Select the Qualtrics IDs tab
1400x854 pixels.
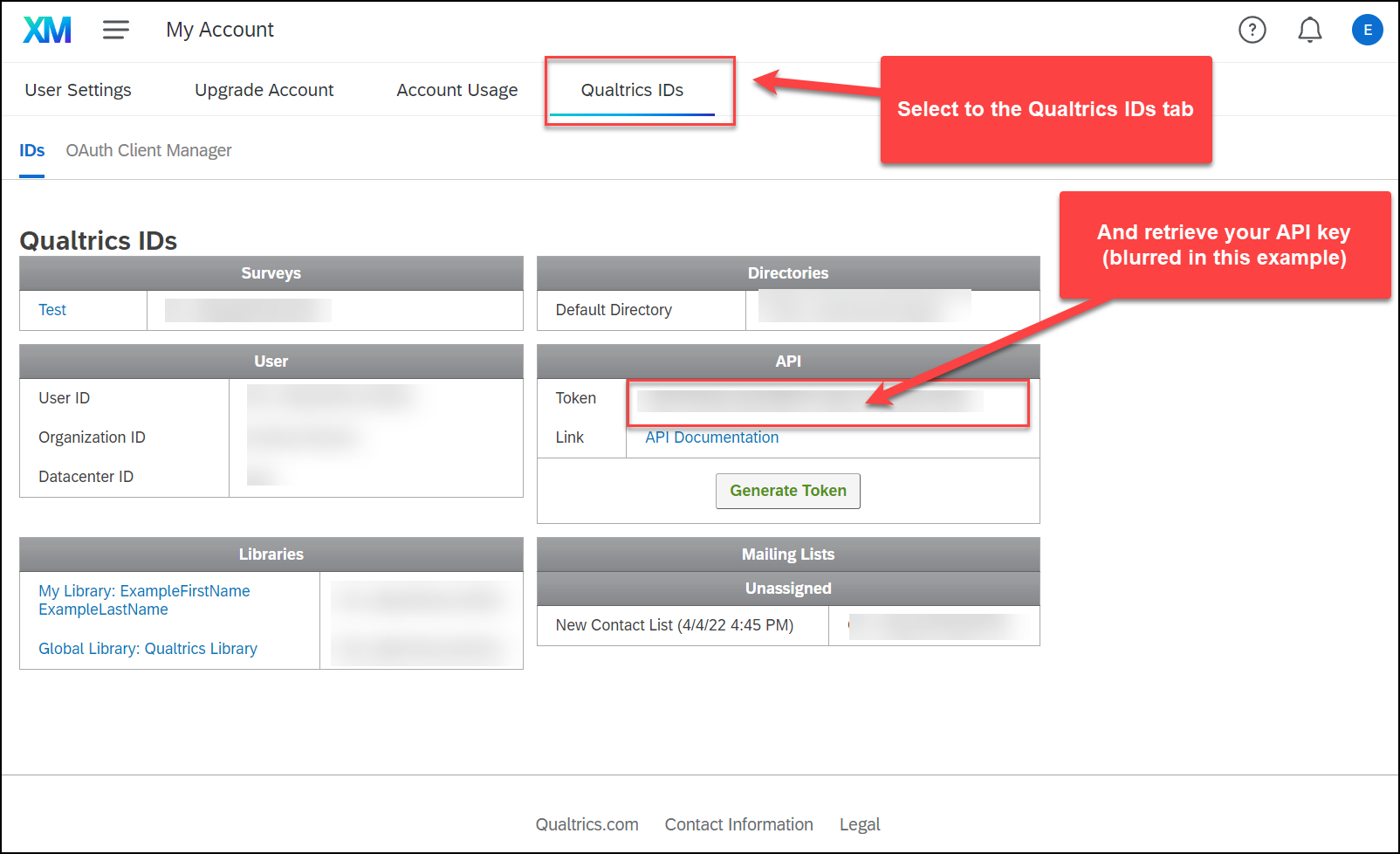[x=632, y=90]
